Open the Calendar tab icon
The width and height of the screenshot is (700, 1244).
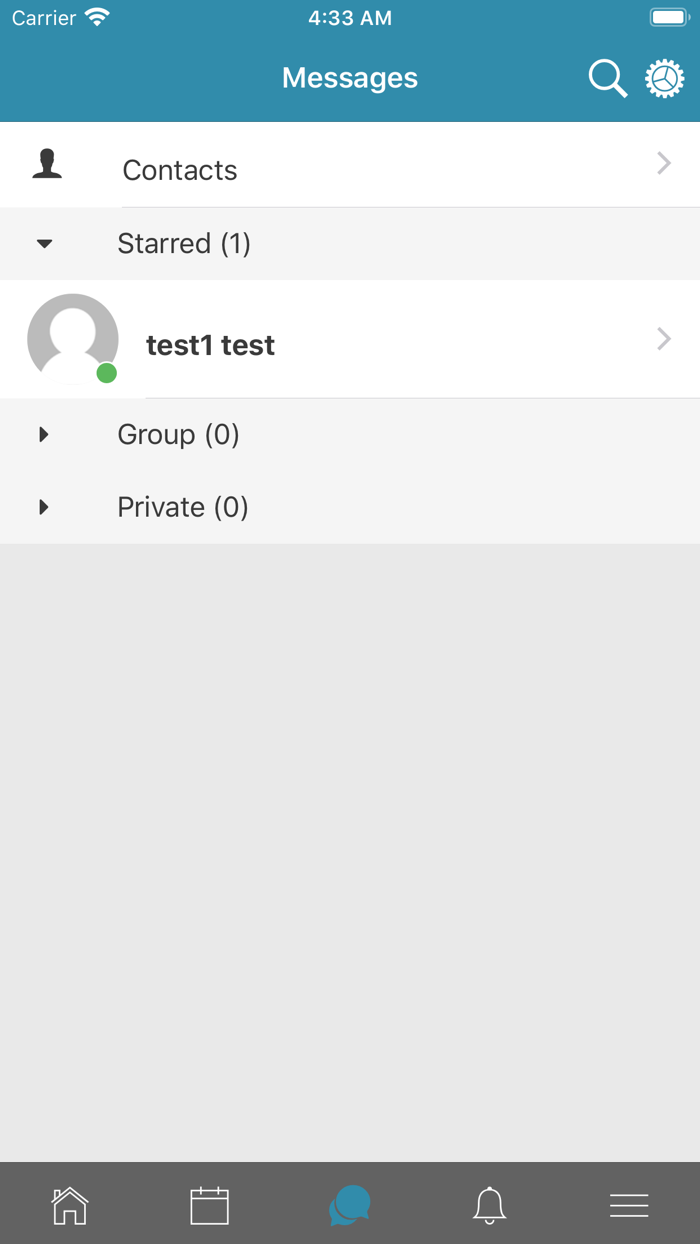coord(209,1206)
